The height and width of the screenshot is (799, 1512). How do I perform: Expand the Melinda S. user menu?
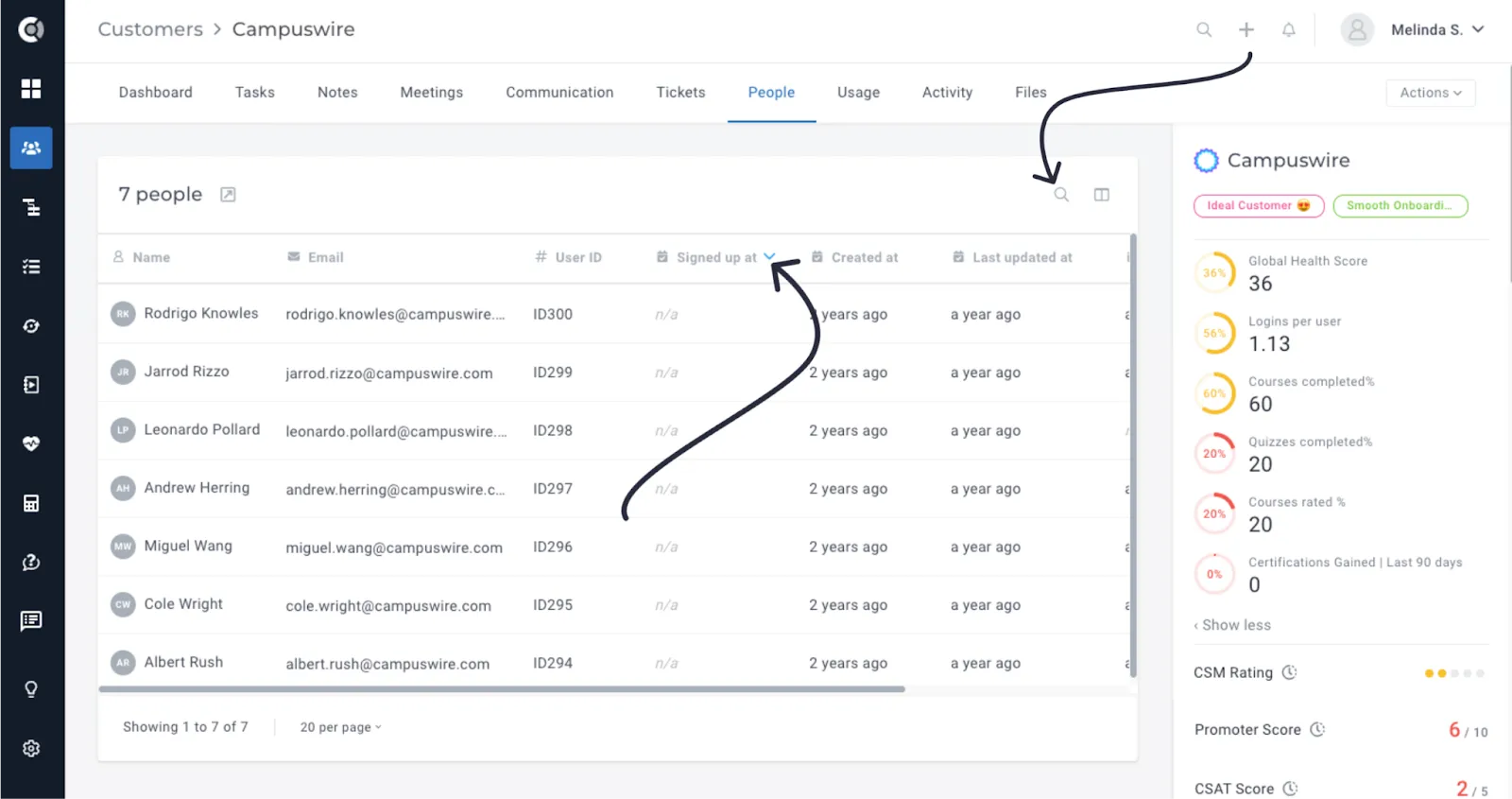[x=1437, y=29]
